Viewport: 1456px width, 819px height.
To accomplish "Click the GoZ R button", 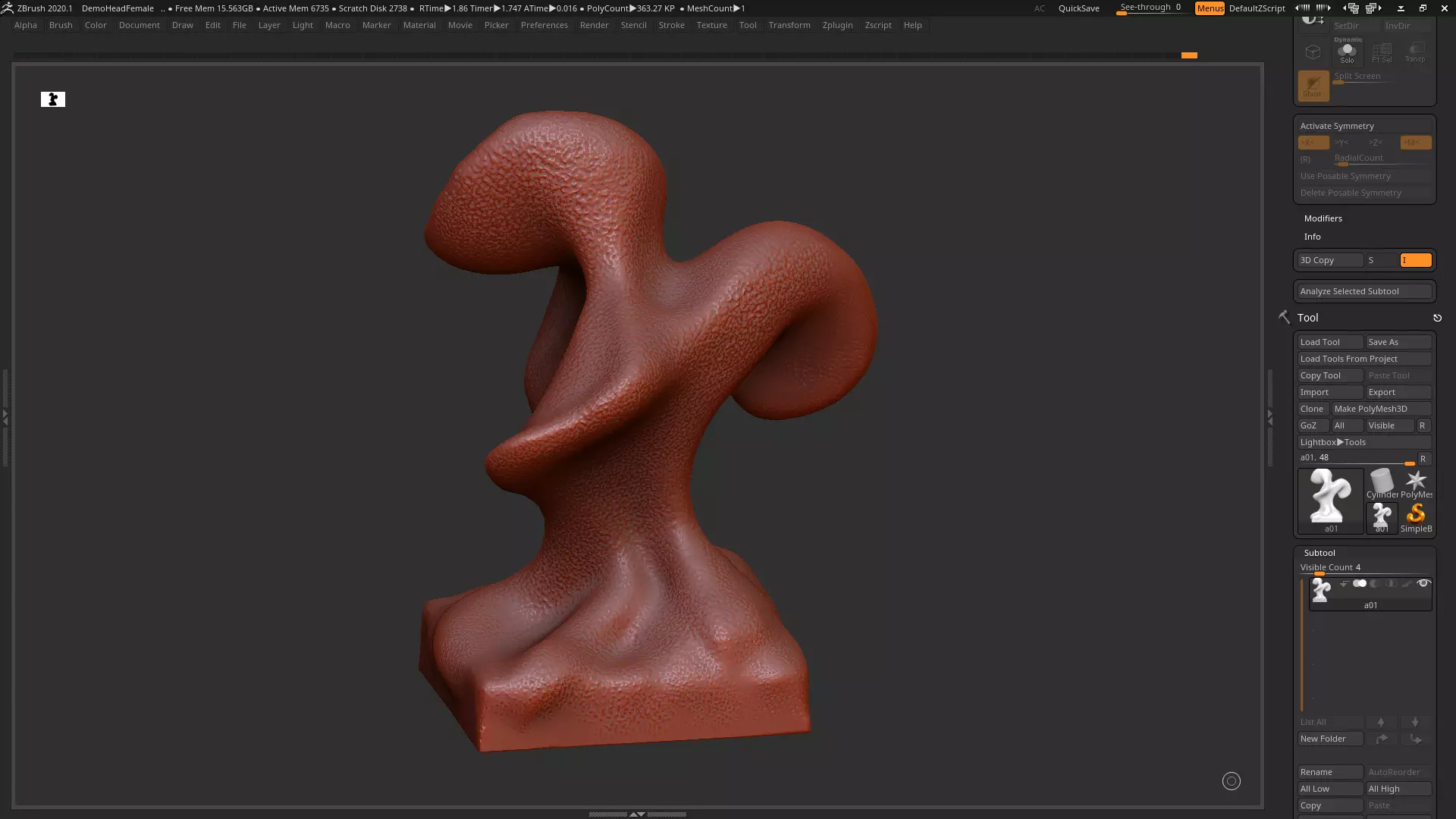I will [x=1422, y=425].
